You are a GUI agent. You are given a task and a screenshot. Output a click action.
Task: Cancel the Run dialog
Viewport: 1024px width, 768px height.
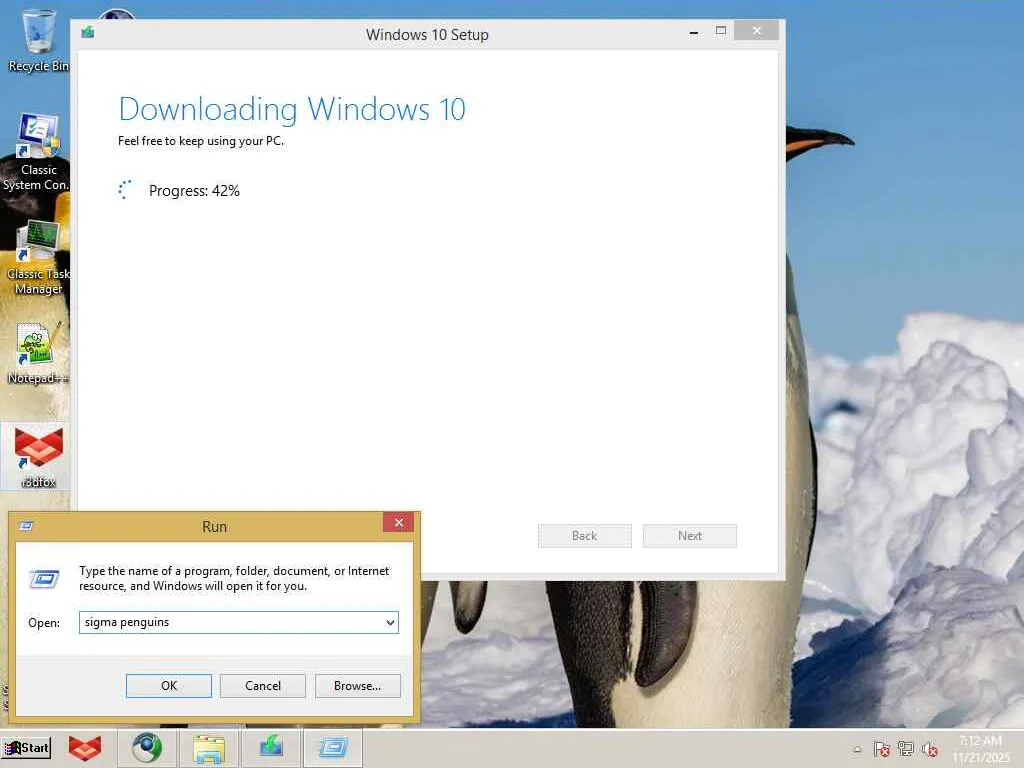pos(263,686)
